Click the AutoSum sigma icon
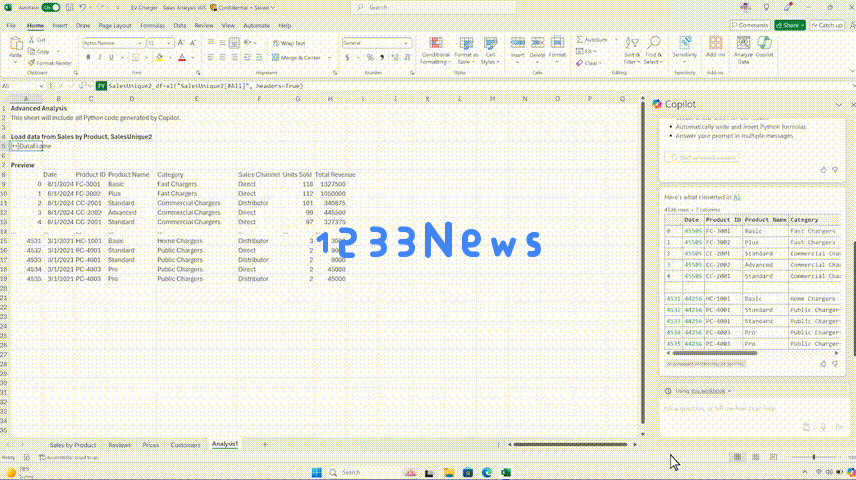The height and width of the screenshot is (480, 856). (x=579, y=39)
